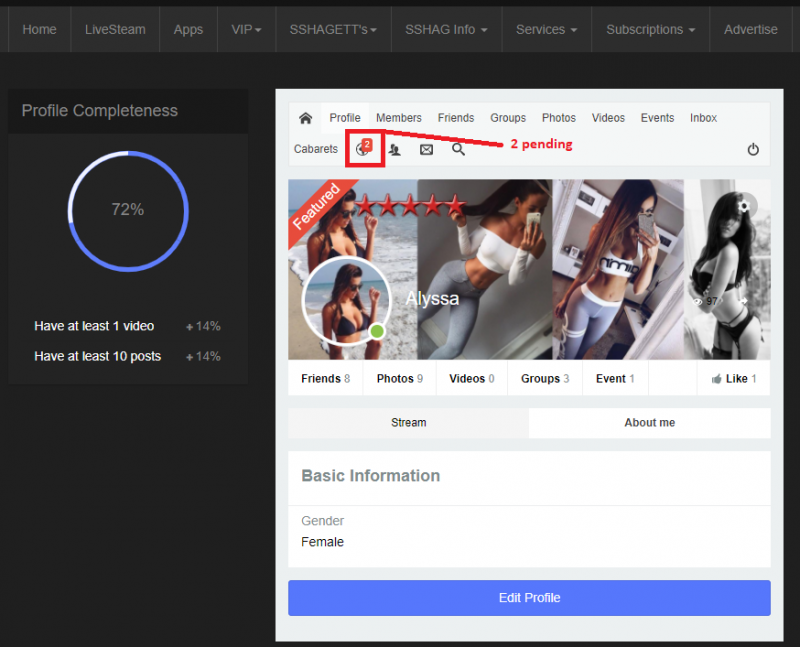
Task: Click 'Have at least 1 video' item
Action: coord(94,326)
